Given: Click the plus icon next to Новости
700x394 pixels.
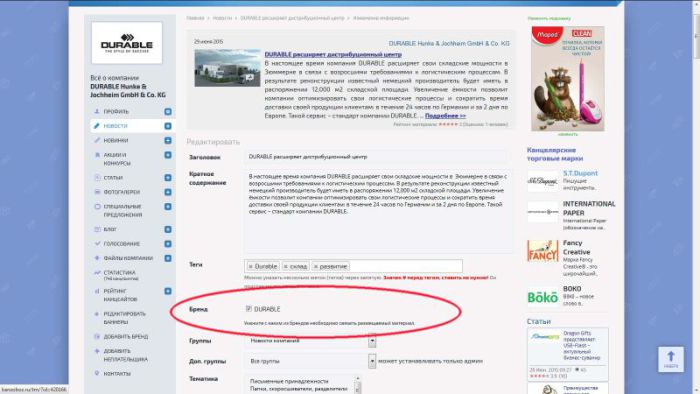Looking at the screenshot, I should click(168, 126).
